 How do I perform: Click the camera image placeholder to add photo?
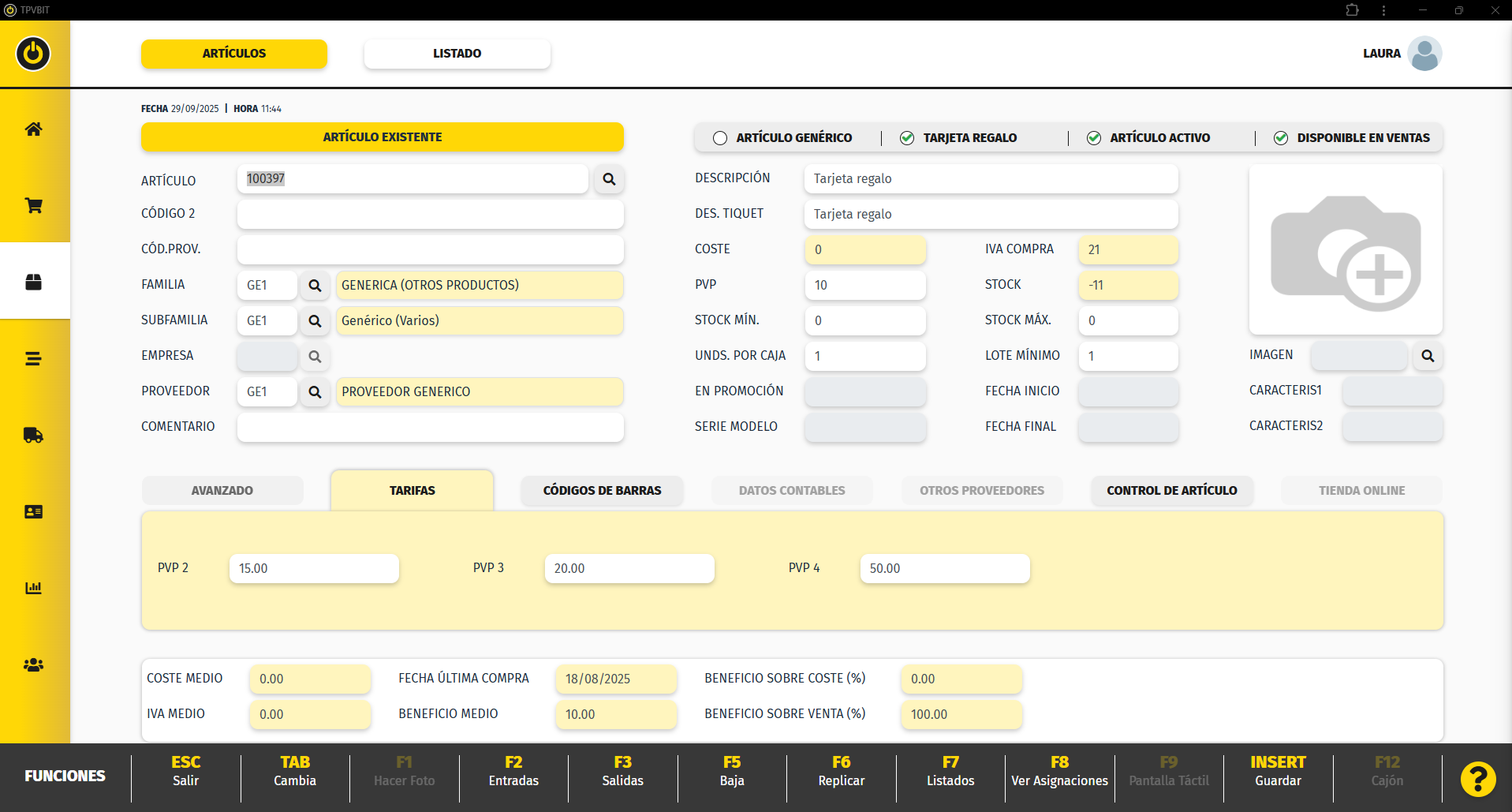click(1346, 250)
